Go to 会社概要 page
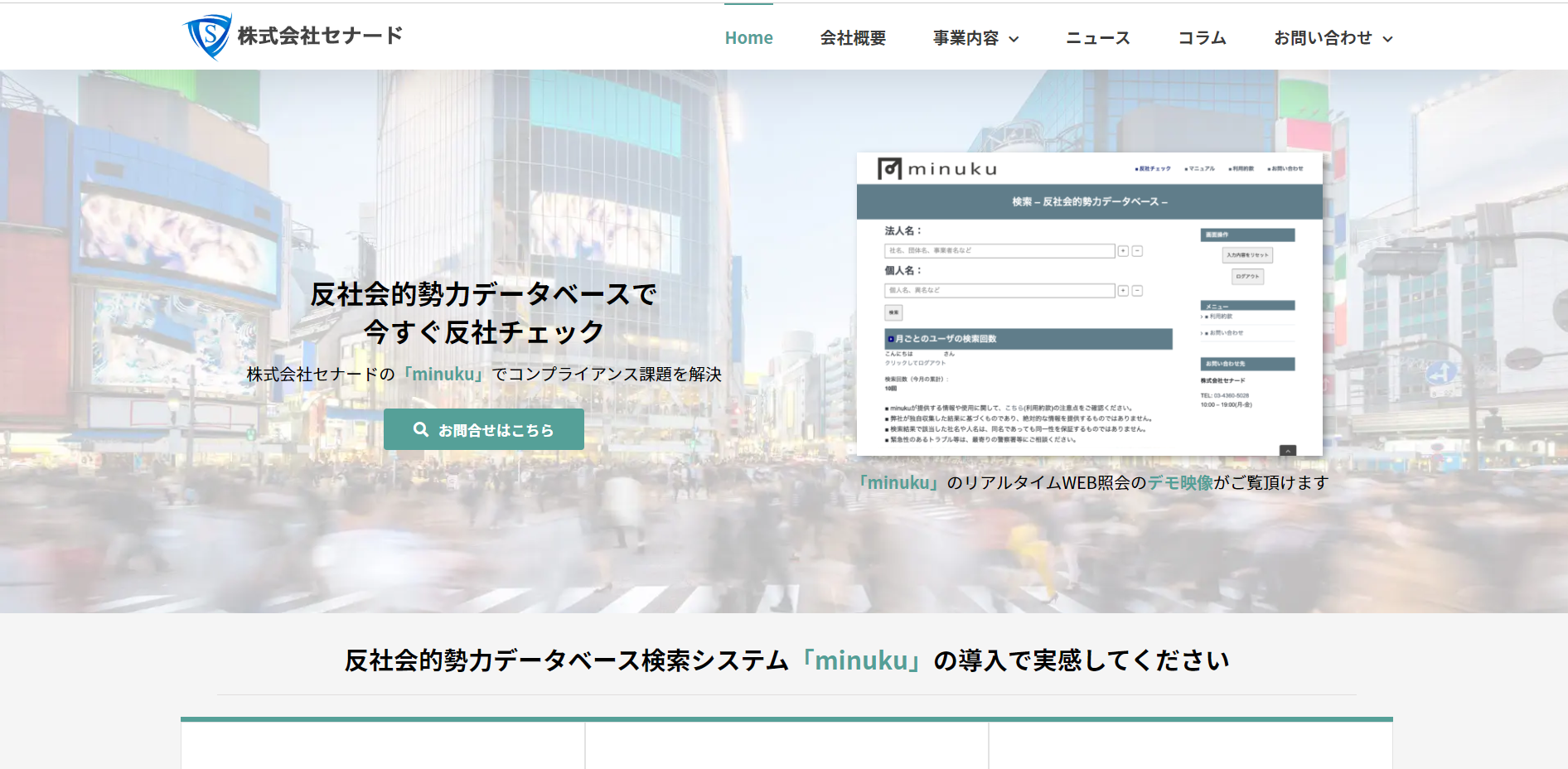Viewport: 1568px width, 769px height. pyautogui.click(x=853, y=38)
